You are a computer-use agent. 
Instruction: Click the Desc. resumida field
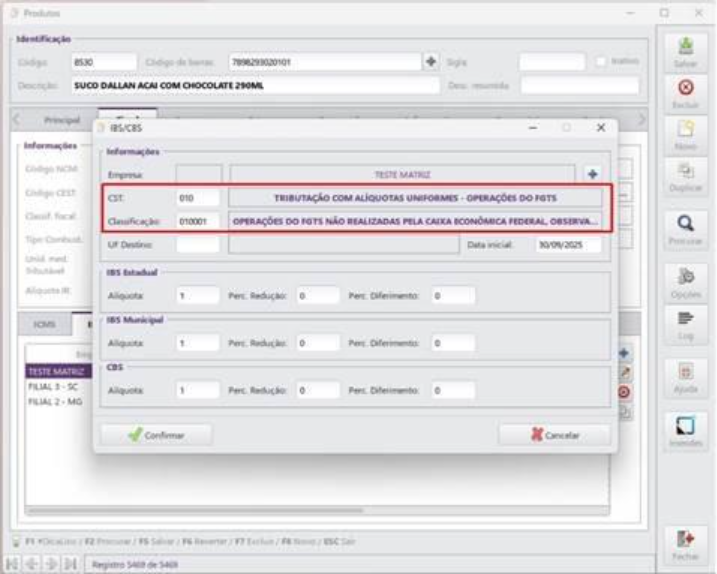click(x=580, y=86)
